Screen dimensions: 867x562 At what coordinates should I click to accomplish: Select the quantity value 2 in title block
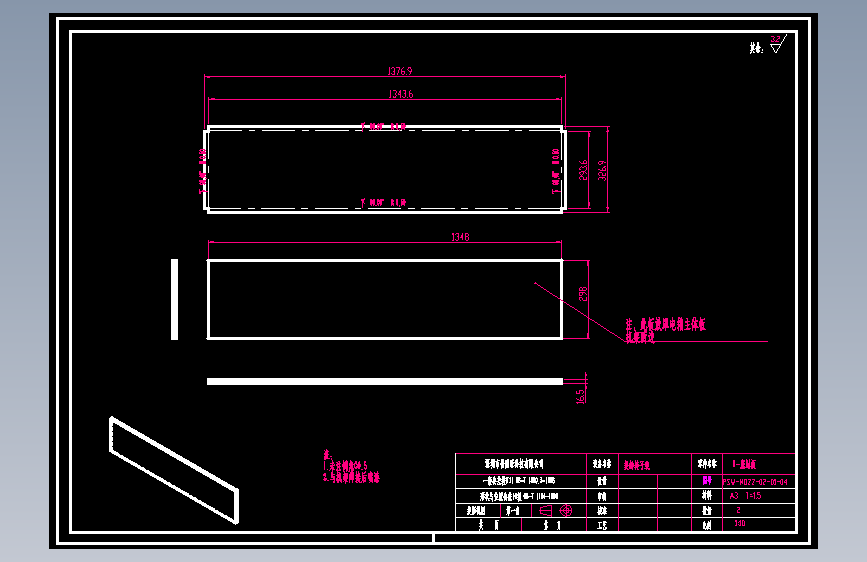pos(738,510)
